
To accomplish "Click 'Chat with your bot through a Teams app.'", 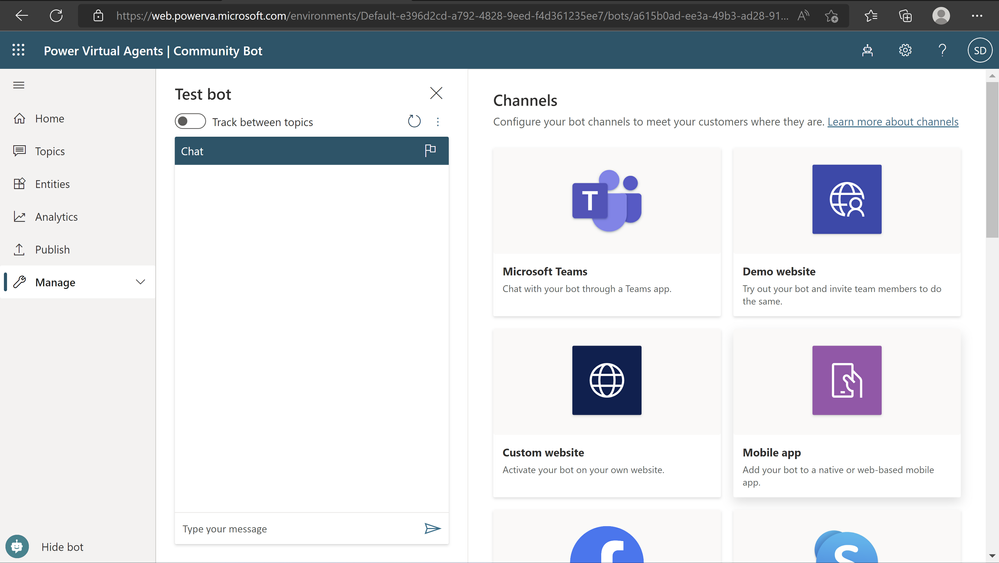I will click(587, 289).
